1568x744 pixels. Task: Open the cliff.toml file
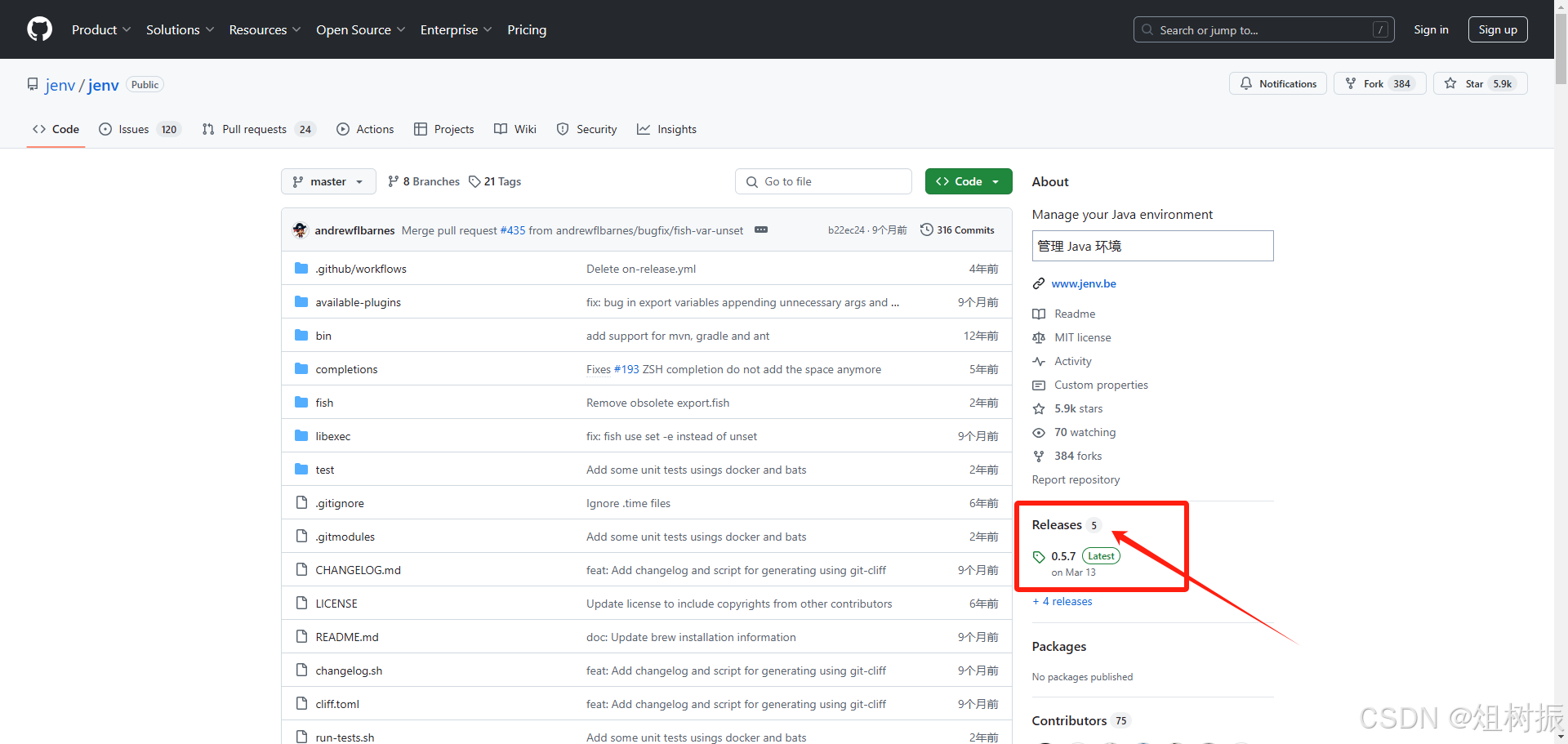(337, 704)
